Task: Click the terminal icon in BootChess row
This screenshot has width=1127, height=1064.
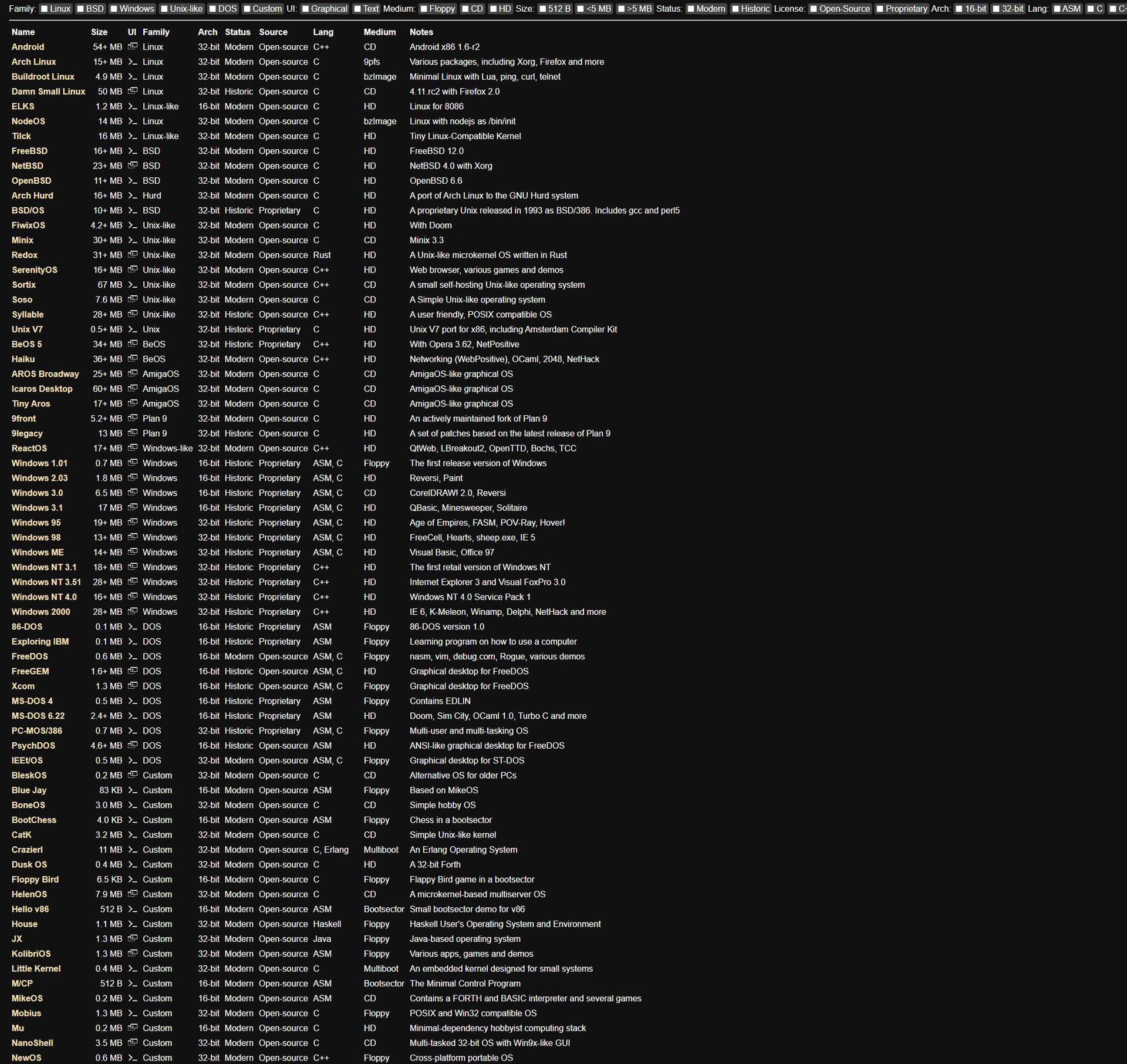Action: pos(133,820)
